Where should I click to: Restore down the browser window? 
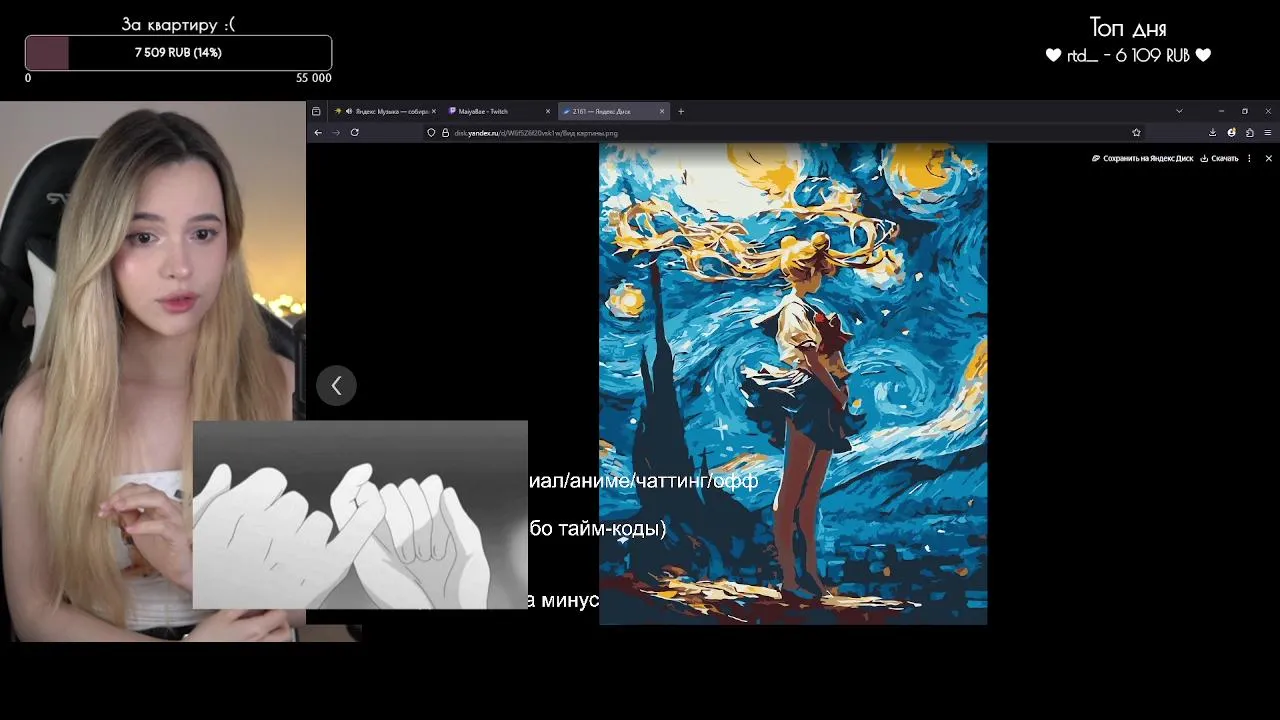pyautogui.click(x=1245, y=111)
